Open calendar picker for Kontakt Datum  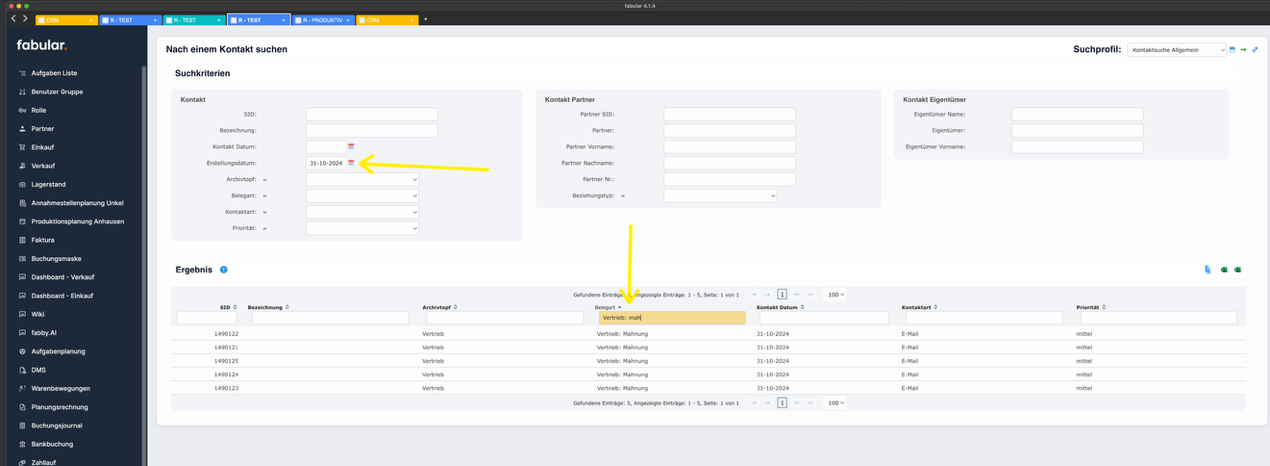pyautogui.click(x=351, y=147)
